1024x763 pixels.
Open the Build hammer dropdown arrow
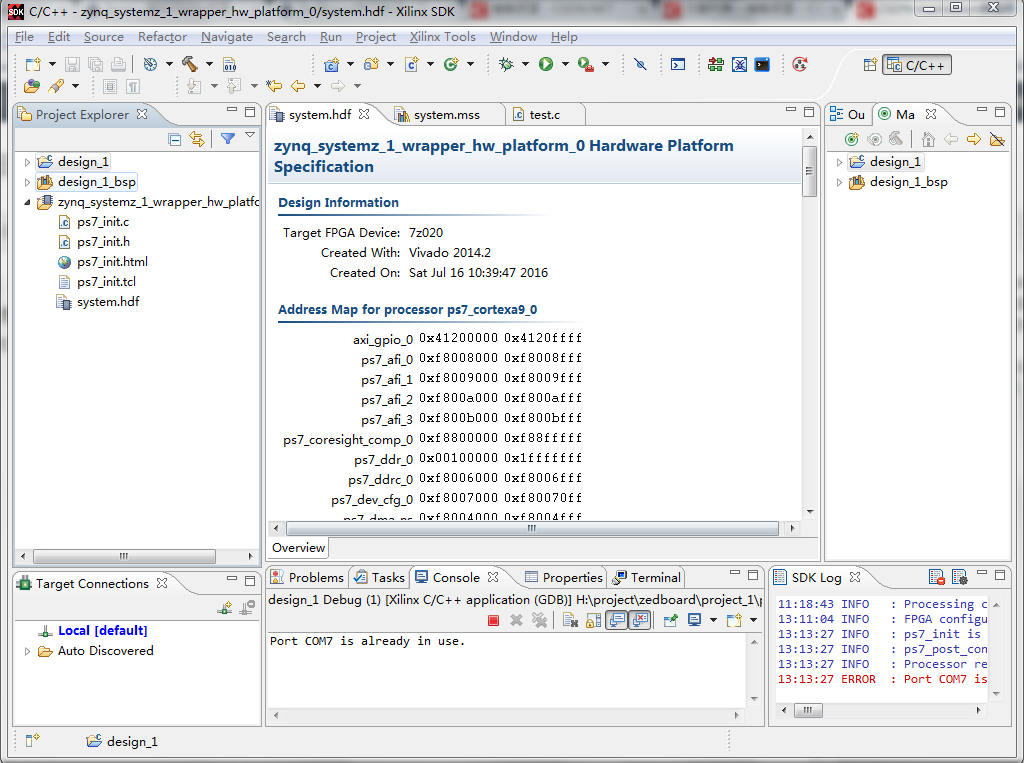pyautogui.click(x=209, y=64)
